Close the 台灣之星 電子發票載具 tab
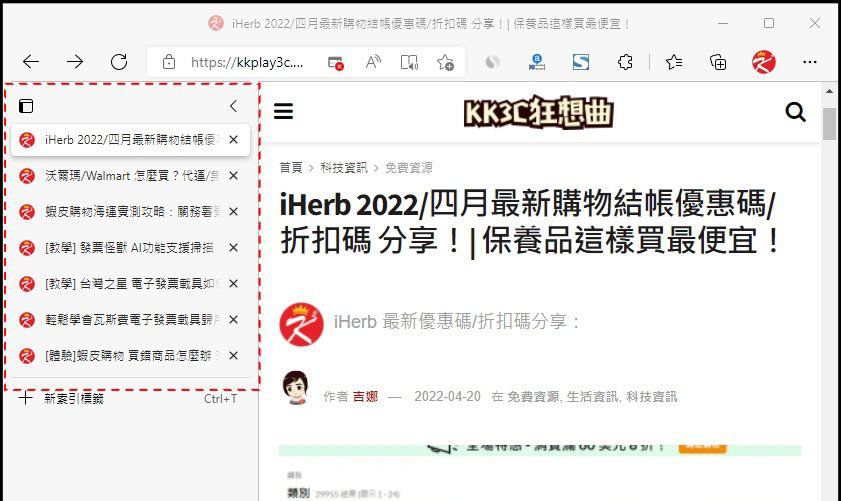 233,284
